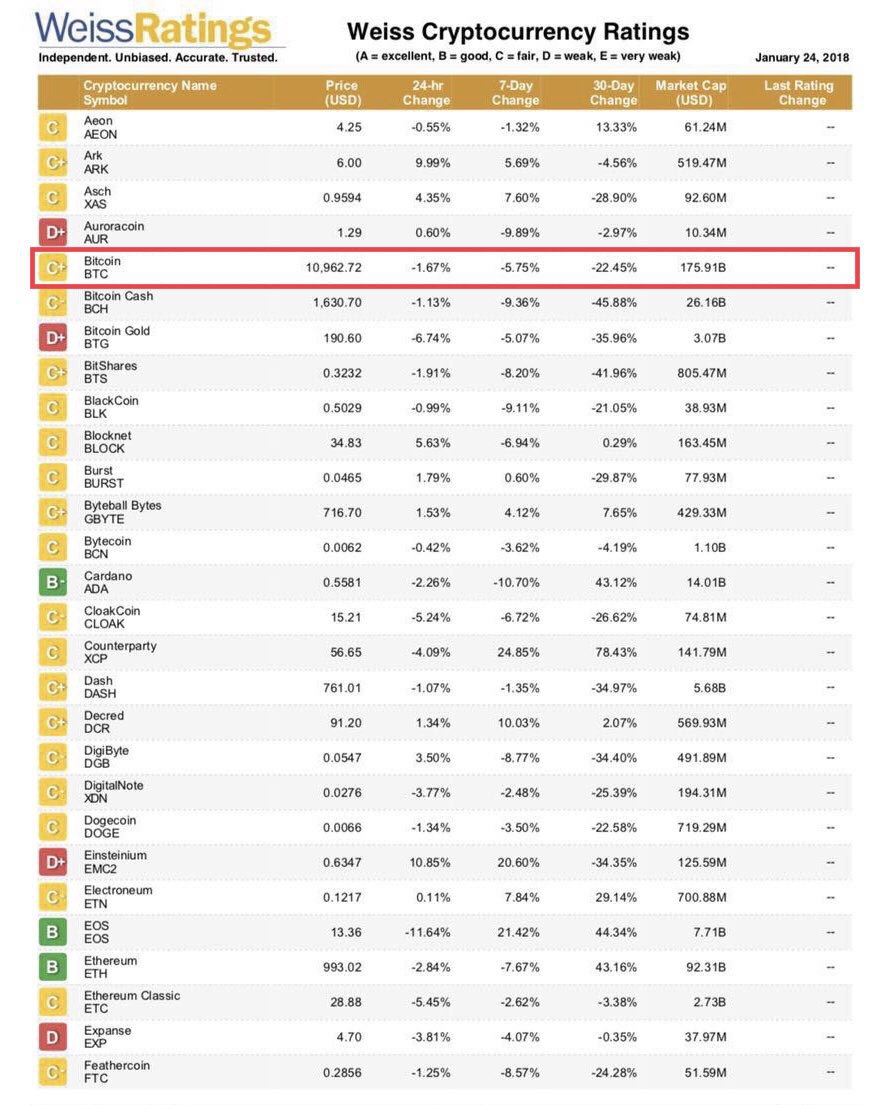Select Einsteinium's D+ rating badge

point(53,862)
